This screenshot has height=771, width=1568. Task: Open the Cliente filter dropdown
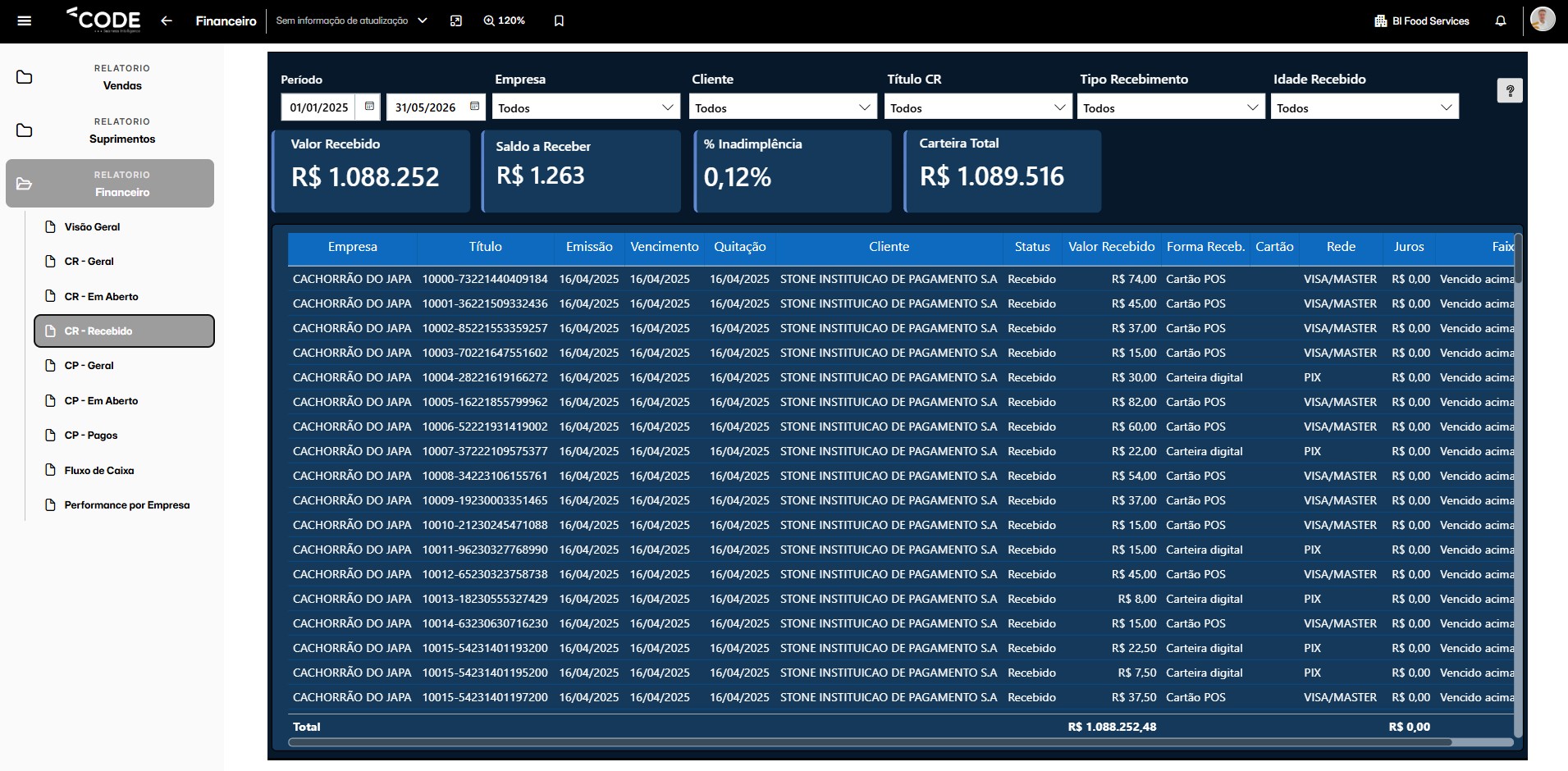coord(783,107)
